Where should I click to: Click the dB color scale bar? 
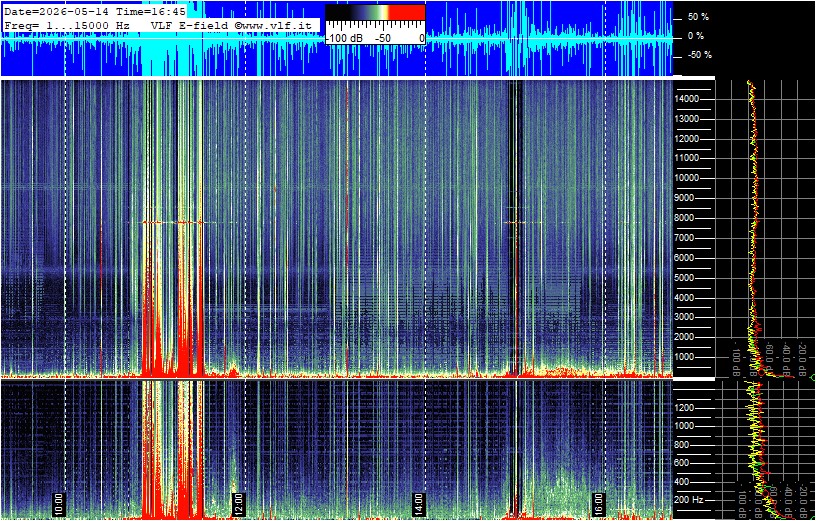coord(375,12)
